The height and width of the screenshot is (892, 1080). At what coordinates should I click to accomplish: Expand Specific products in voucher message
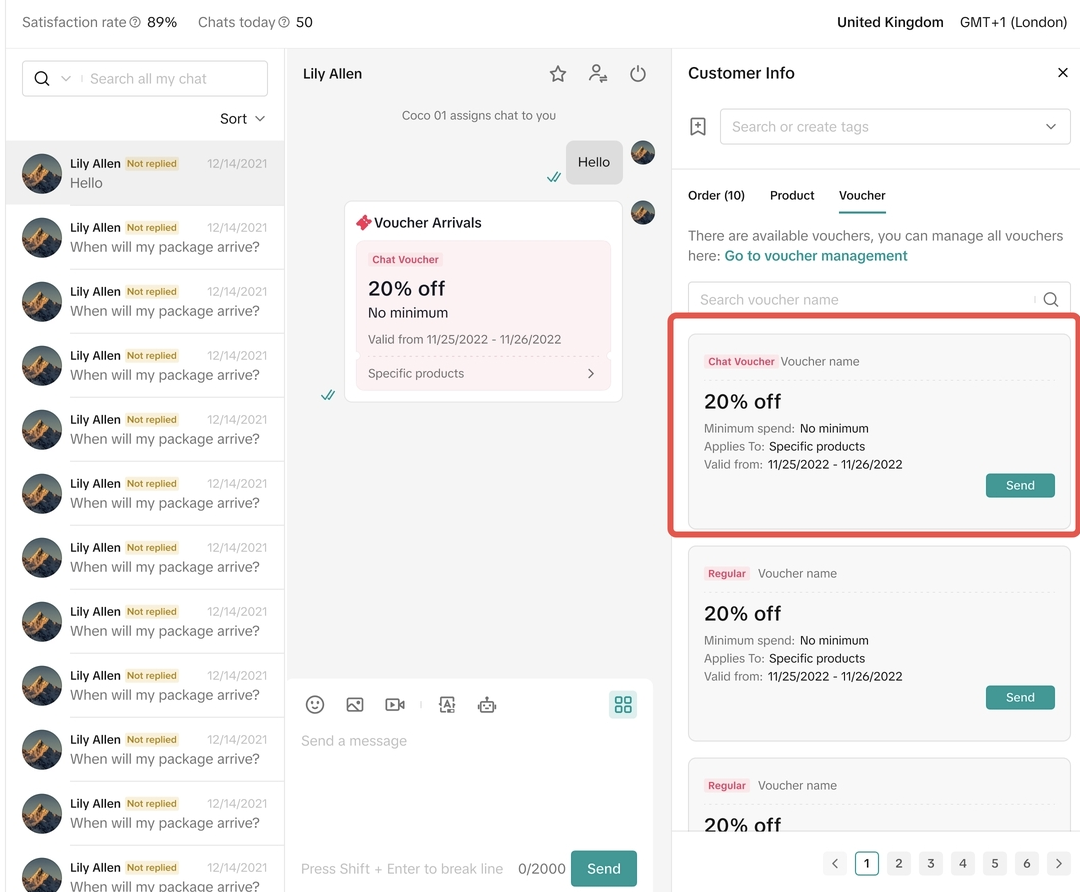[590, 374]
